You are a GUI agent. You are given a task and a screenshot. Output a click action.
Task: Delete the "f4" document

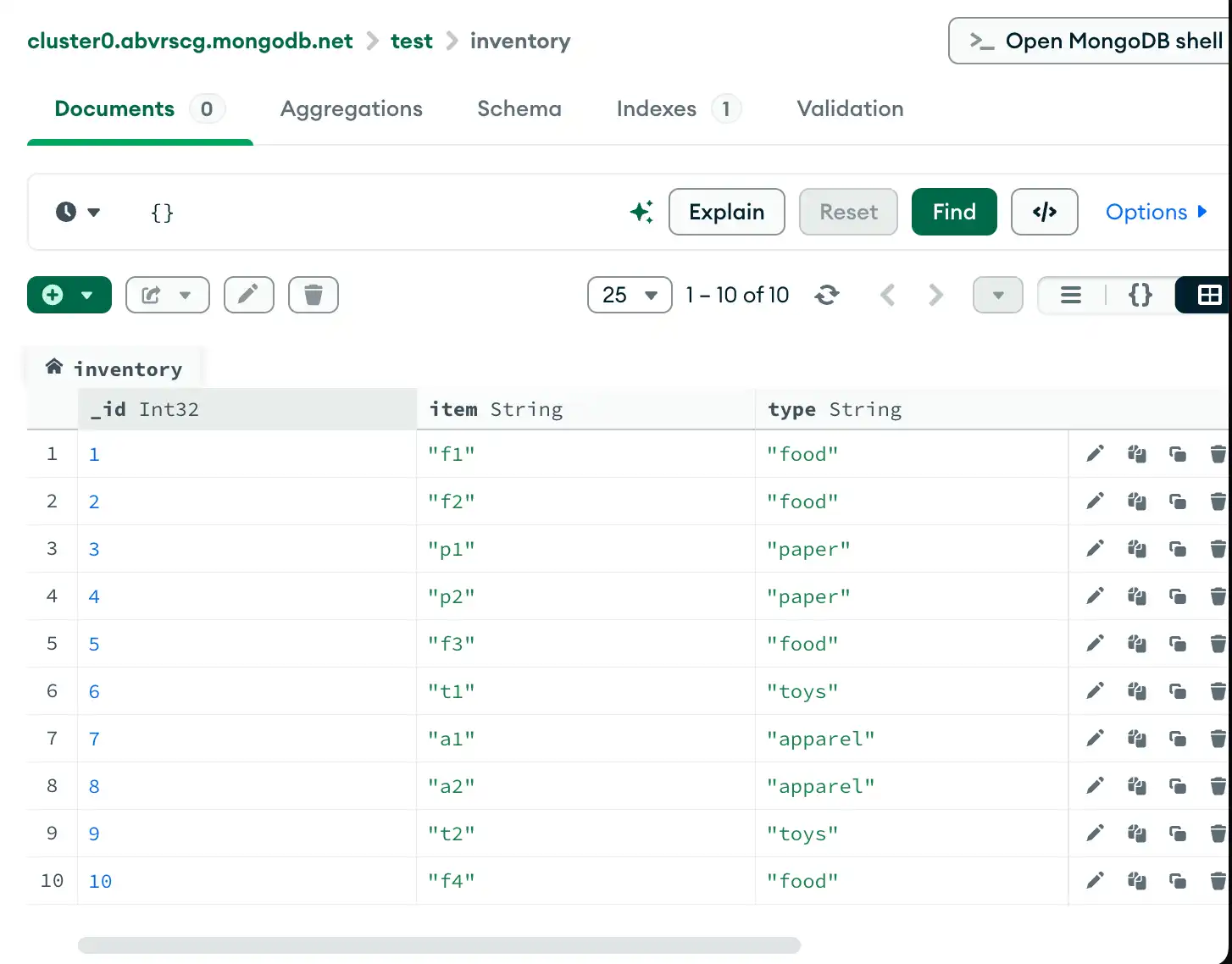tap(1218, 880)
